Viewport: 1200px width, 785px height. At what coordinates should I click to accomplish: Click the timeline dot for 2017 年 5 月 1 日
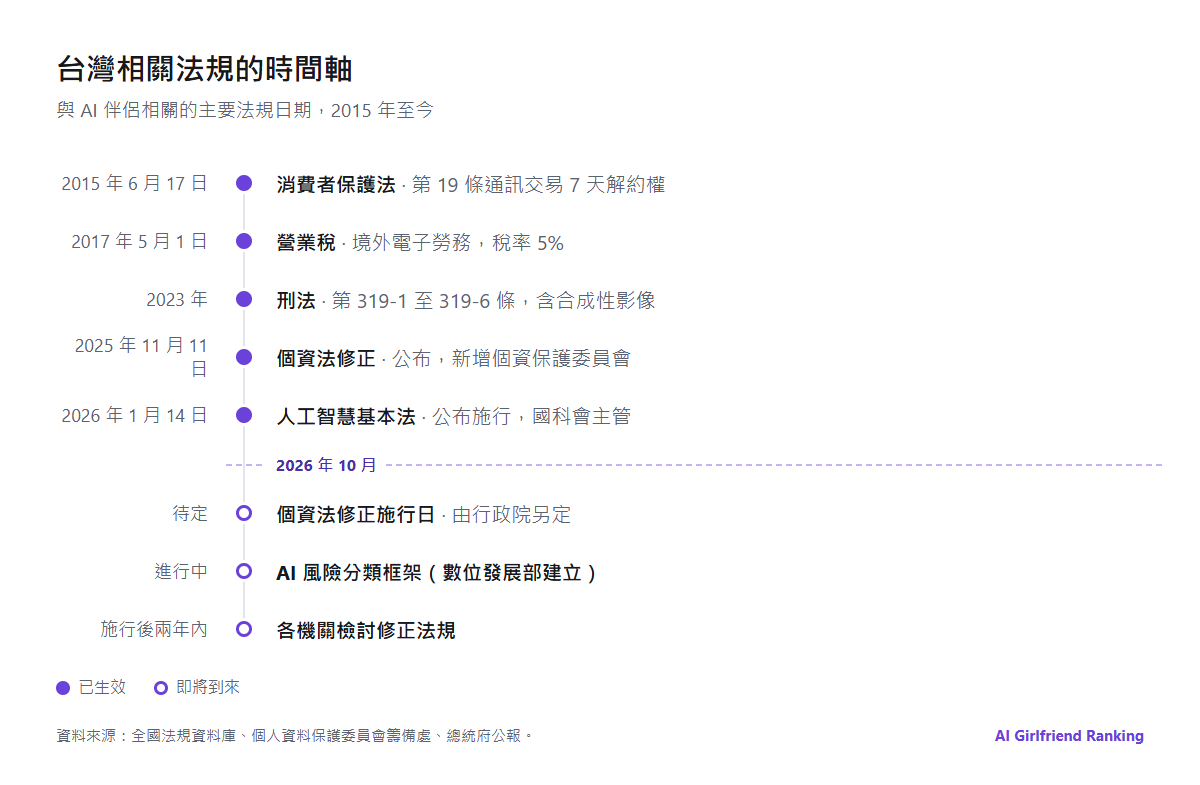pyautogui.click(x=244, y=241)
